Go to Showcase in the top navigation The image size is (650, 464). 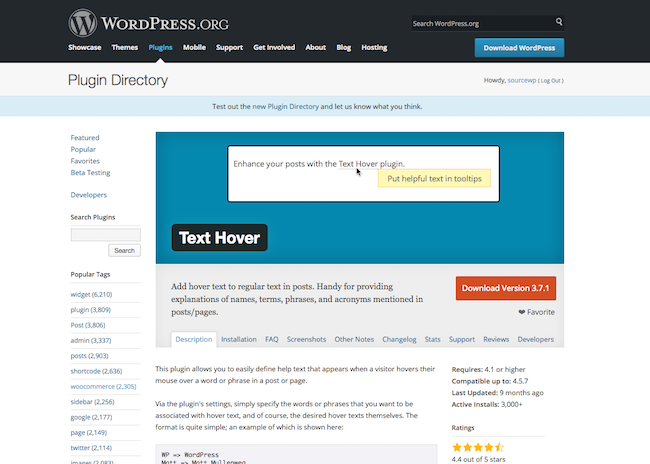coord(85,47)
